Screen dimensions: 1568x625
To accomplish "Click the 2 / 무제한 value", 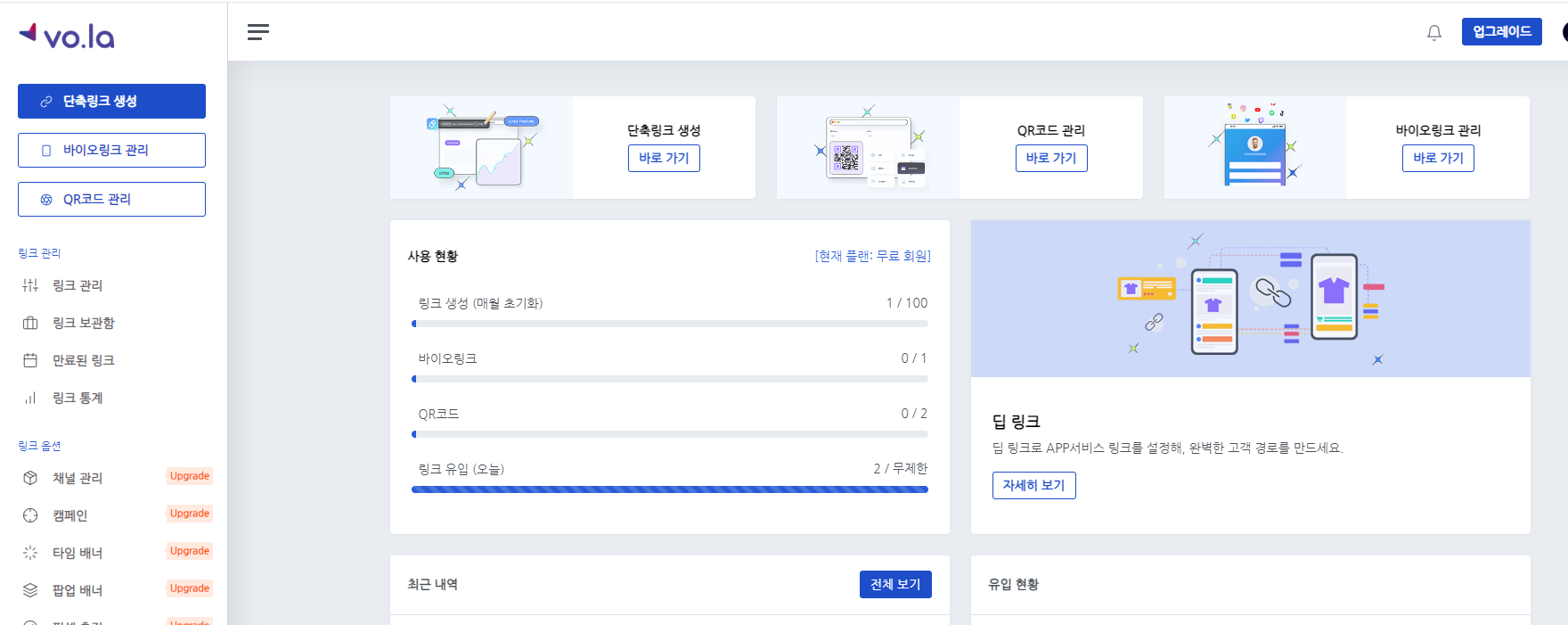I will (901, 469).
